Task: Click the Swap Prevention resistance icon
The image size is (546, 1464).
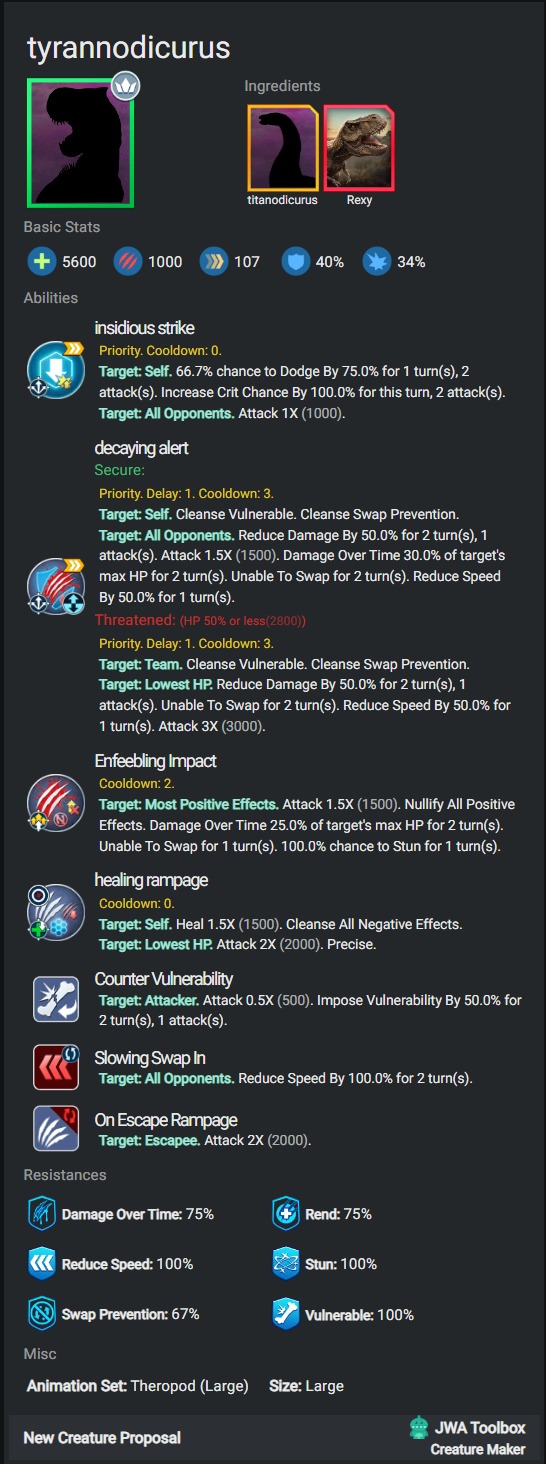Action: coord(42,1314)
